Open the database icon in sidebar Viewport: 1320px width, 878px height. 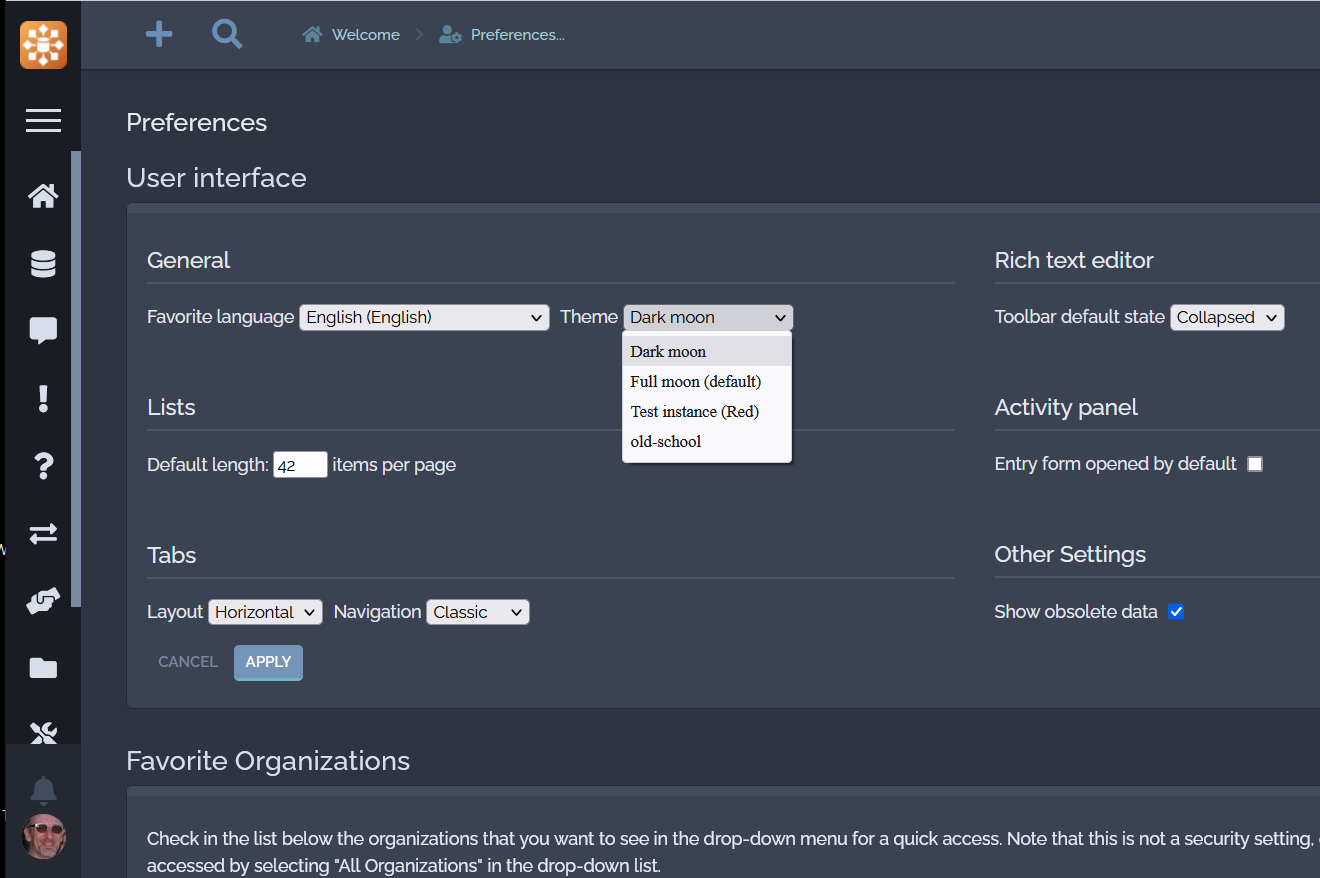(x=43, y=264)
